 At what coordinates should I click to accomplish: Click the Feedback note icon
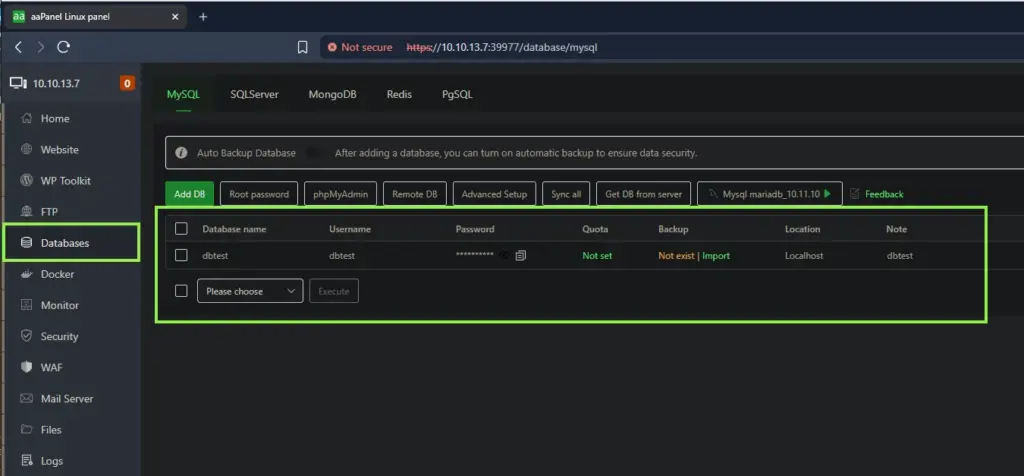tap(855, 194)
